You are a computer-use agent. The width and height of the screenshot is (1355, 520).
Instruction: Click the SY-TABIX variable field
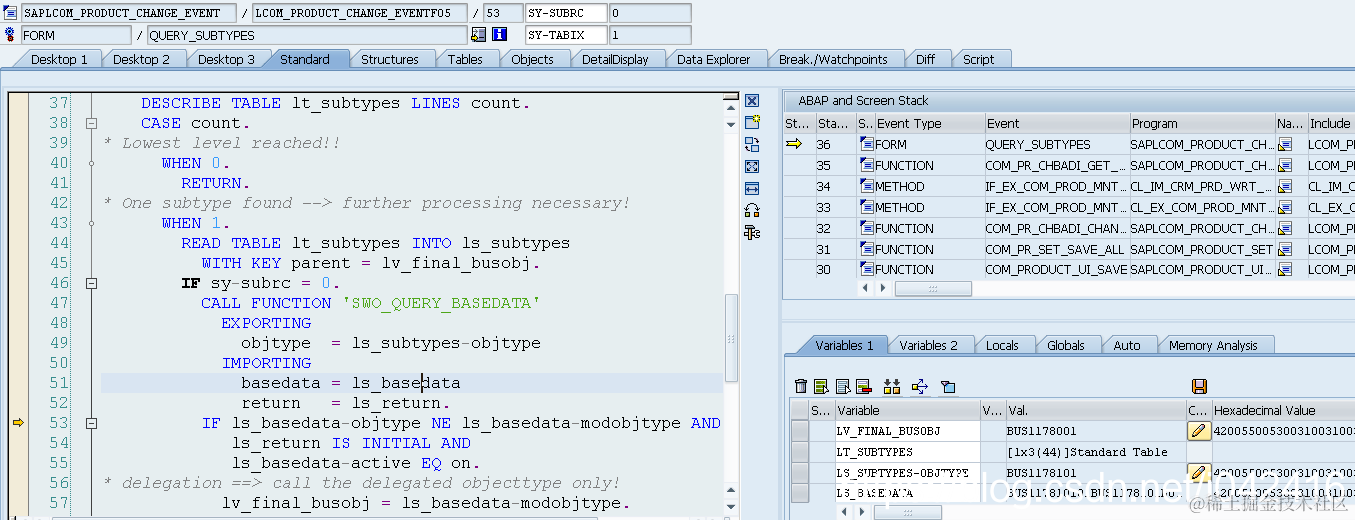566,35
